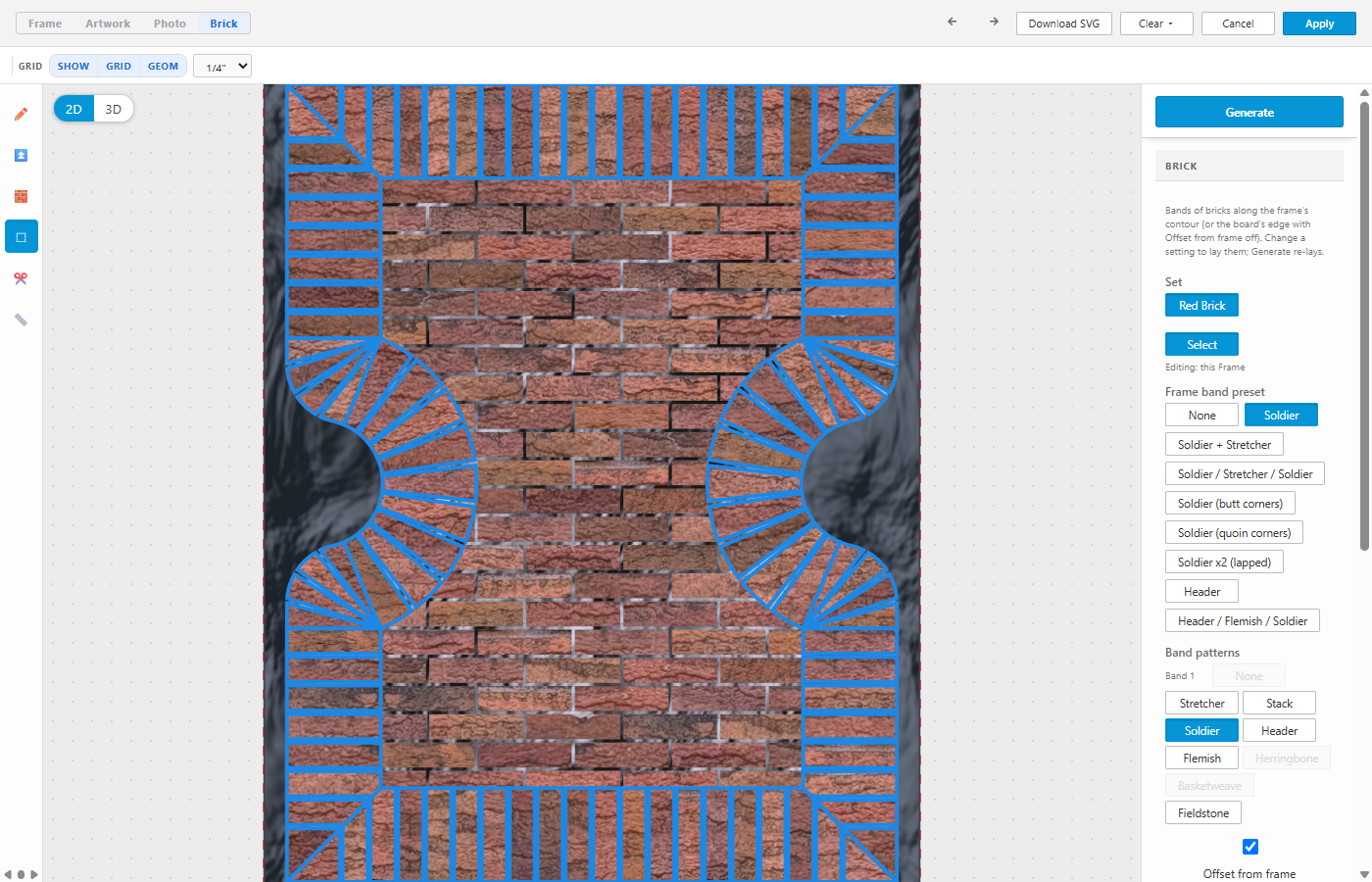The width and height of the screenshot is (1372, 882).
Task: Click the undo back arrow
Action: click(x=952, y=22)
